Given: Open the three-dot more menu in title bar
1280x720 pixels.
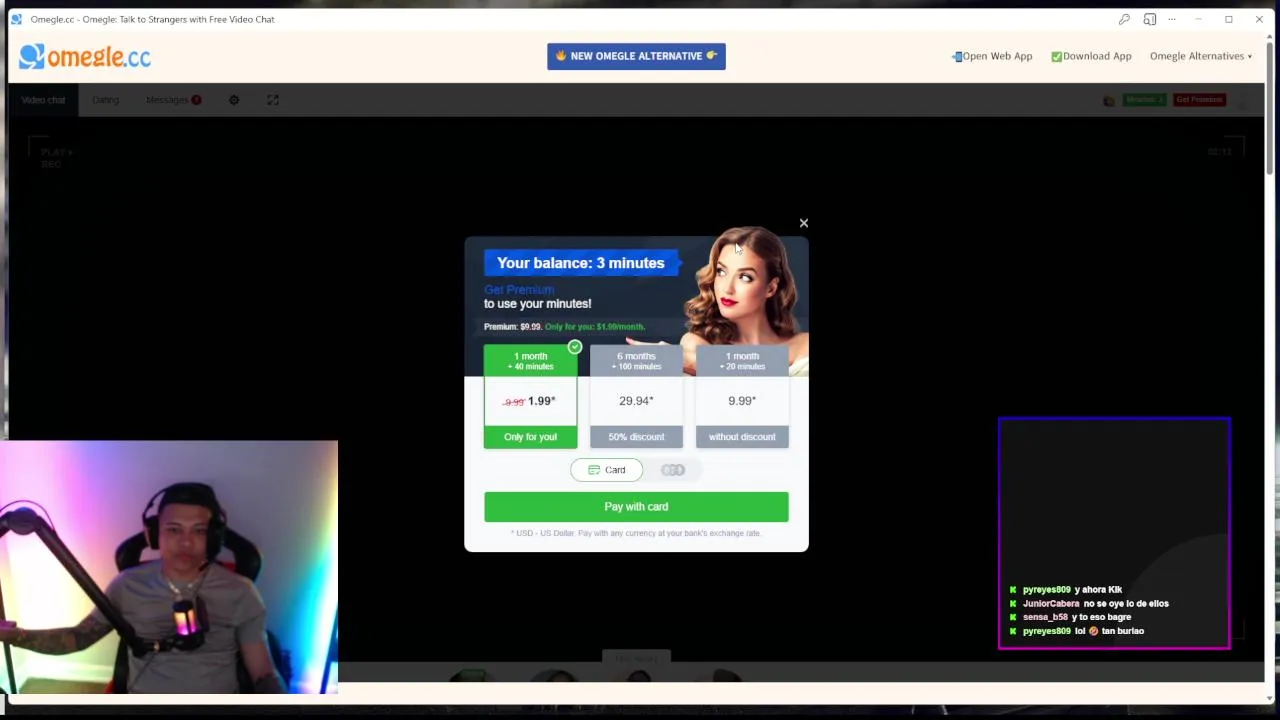Looking at the screenshot, I should click(x=1172, y=19).
